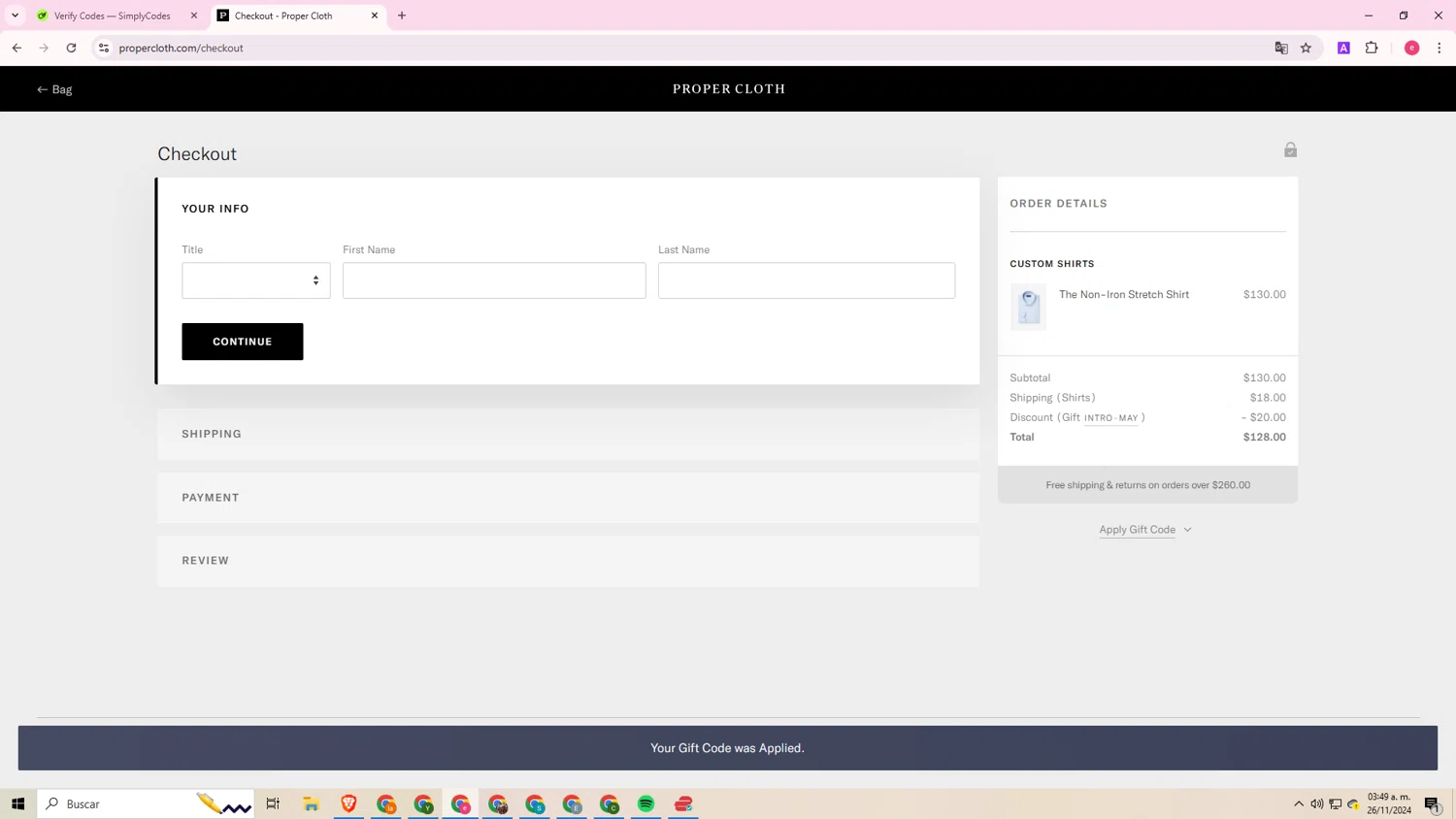Expand Apply Gift Code
The width and height of the screenshot is (1456, 819).
pos(1145,530)
